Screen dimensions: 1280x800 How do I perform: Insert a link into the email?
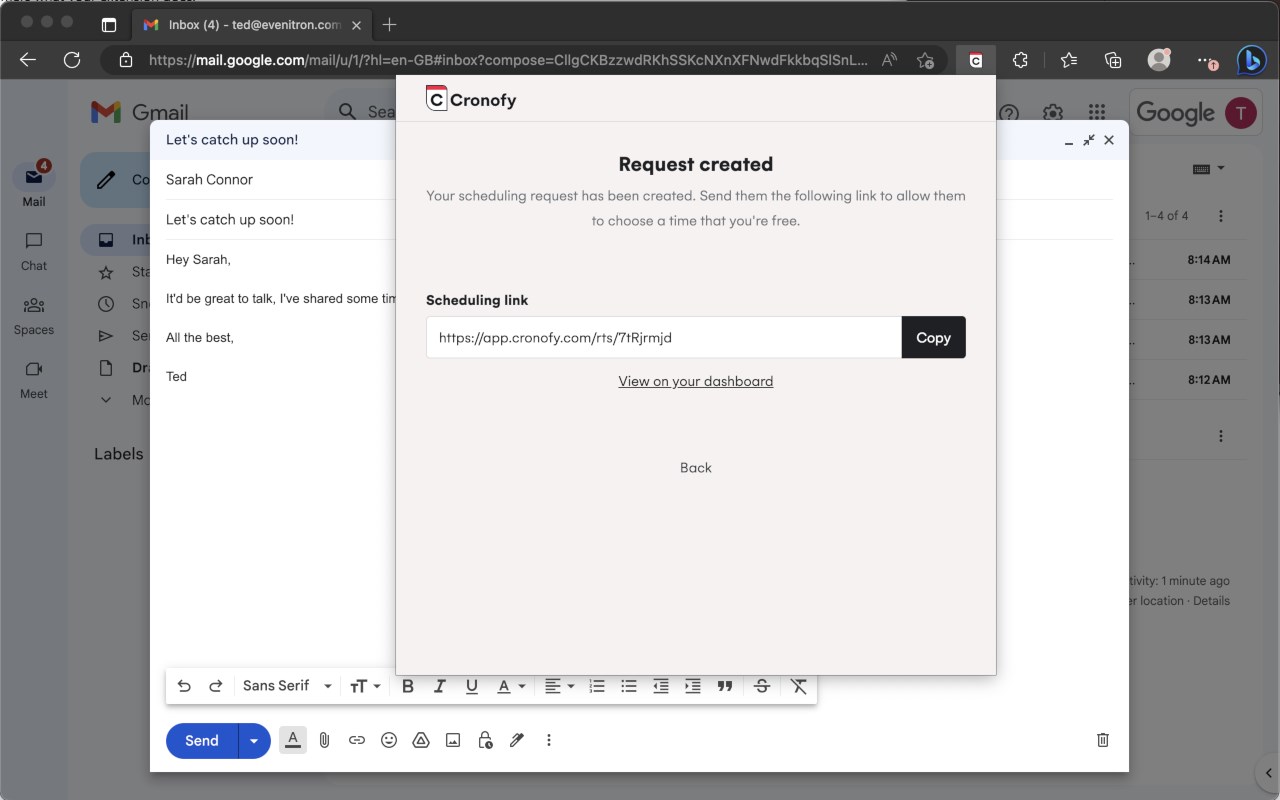(357, 740)
